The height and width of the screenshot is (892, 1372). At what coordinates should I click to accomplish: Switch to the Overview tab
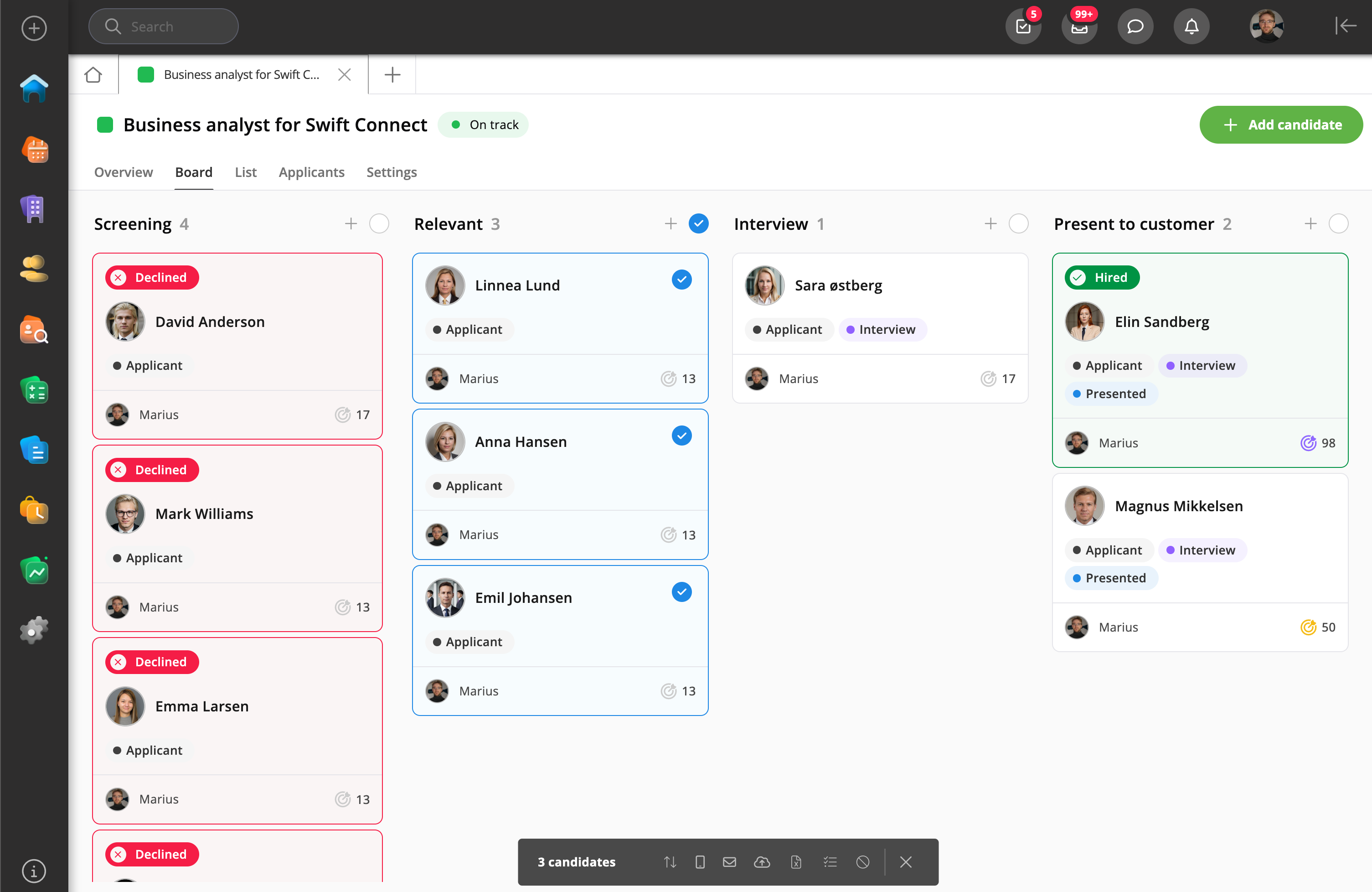click(124, 172)
